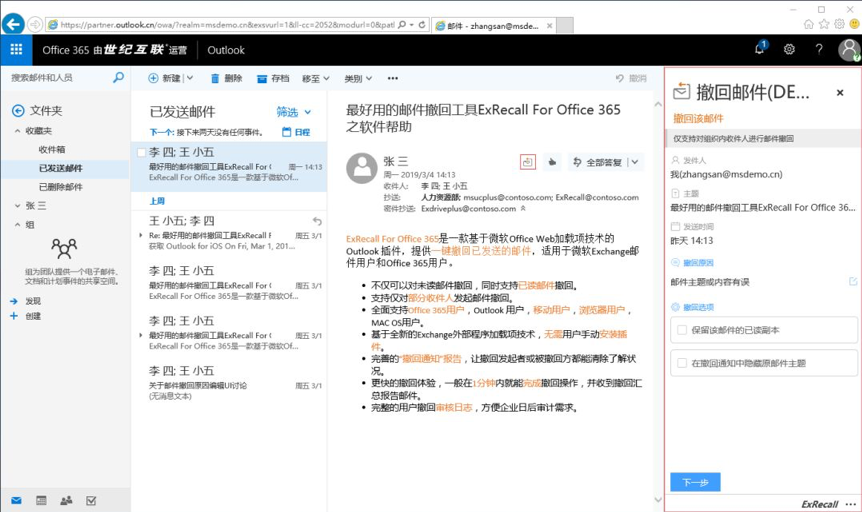The image size is (862, 512).
Task: Switch to People module icon at bottom
Action: click(67, 500)
